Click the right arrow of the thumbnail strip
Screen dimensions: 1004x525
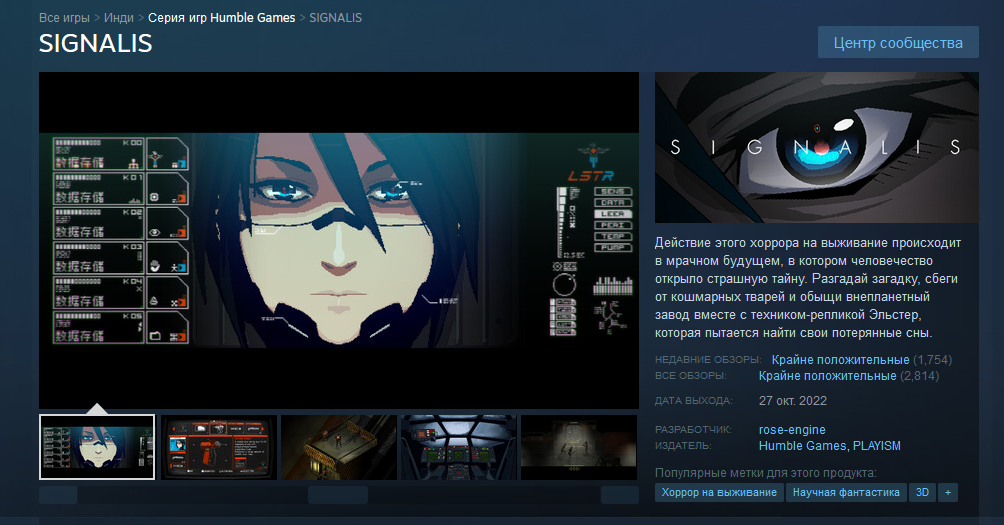tap(620, 495)
